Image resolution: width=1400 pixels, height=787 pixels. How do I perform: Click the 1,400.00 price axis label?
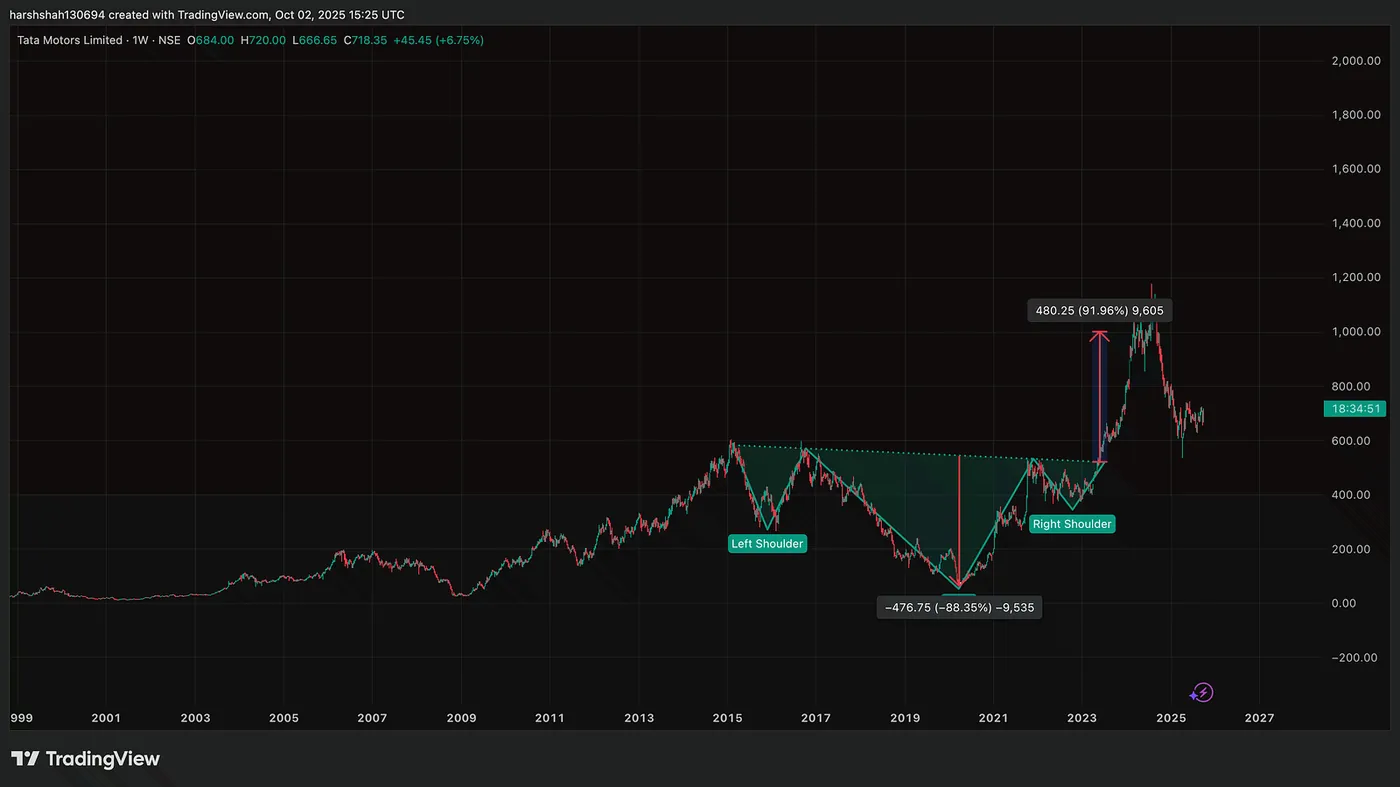pos(1356,223)
